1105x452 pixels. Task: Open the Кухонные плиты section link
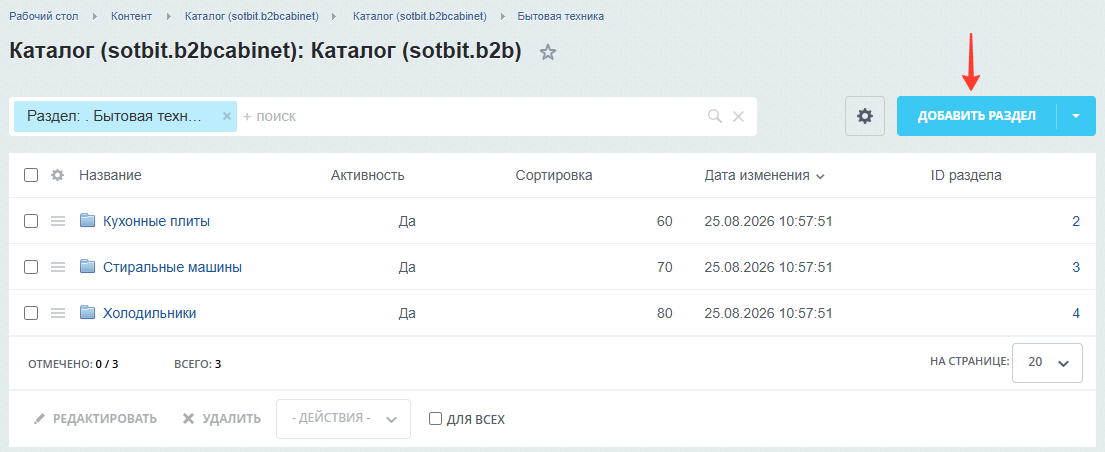(x=156, y=221)
